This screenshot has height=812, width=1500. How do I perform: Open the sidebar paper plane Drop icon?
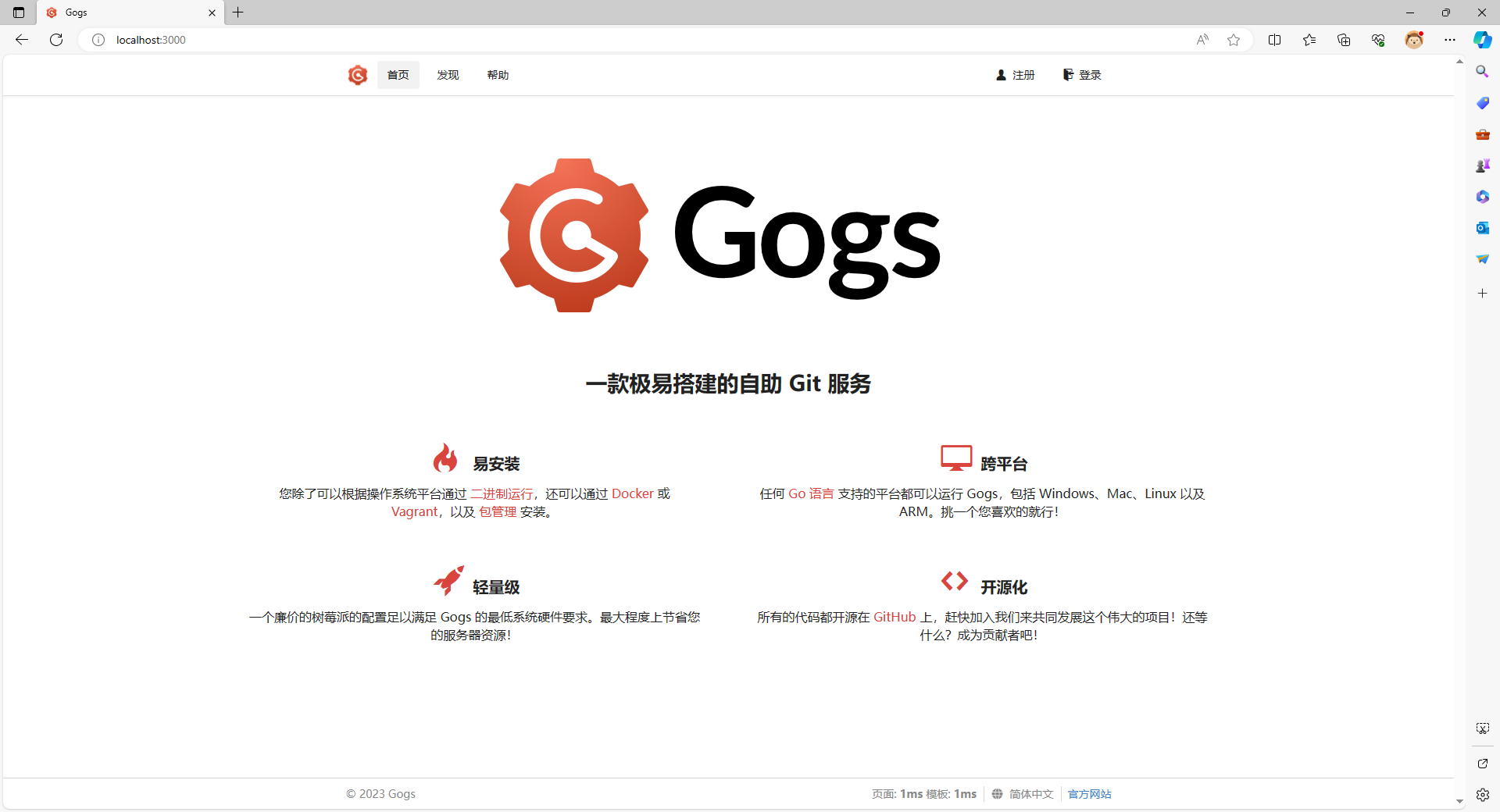click(1482, 259)
